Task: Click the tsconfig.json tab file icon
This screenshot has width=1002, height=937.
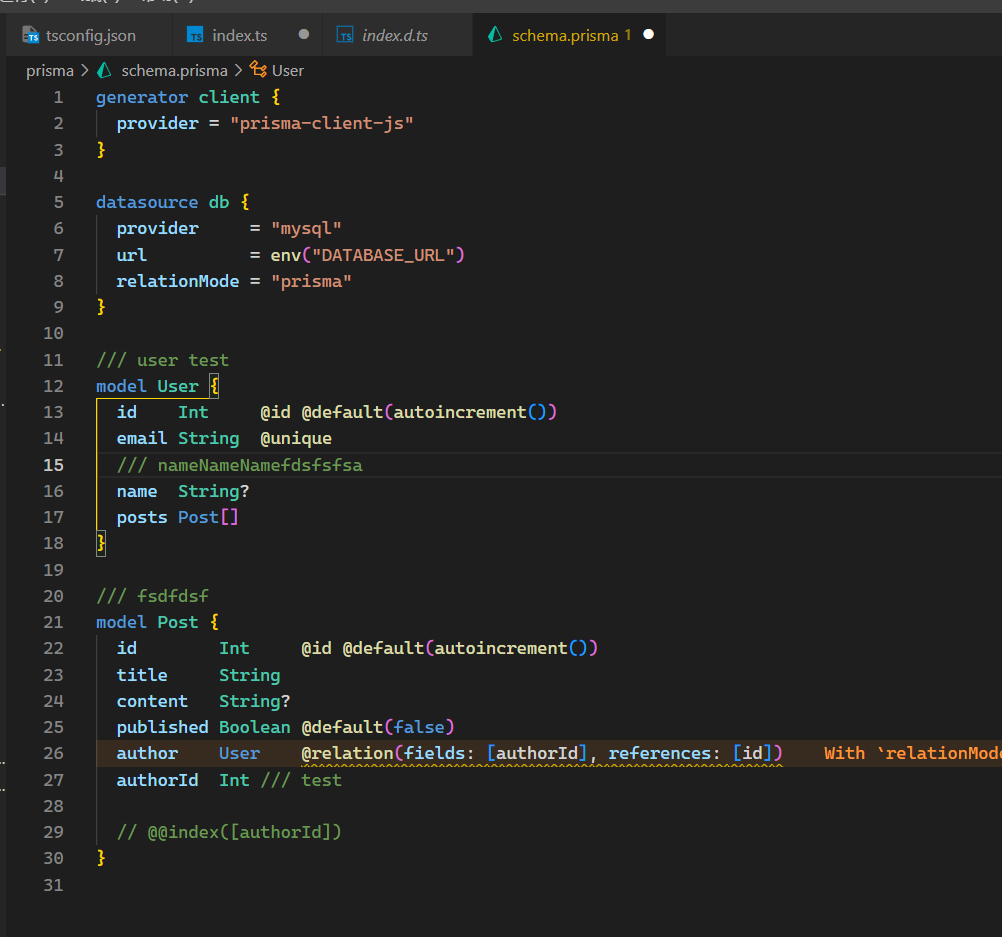Action: (30, 35)
